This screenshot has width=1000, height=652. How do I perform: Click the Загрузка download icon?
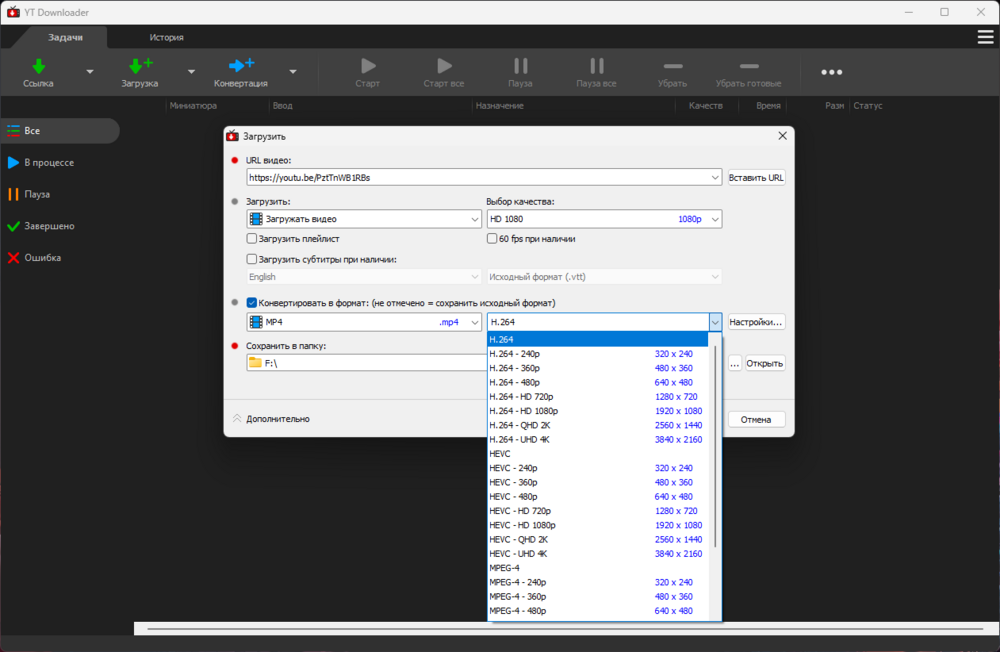[x=139, y=67]
